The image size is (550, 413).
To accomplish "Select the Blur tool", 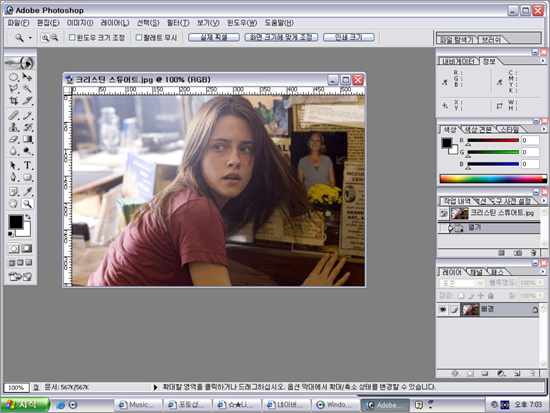I will (13, 151).
